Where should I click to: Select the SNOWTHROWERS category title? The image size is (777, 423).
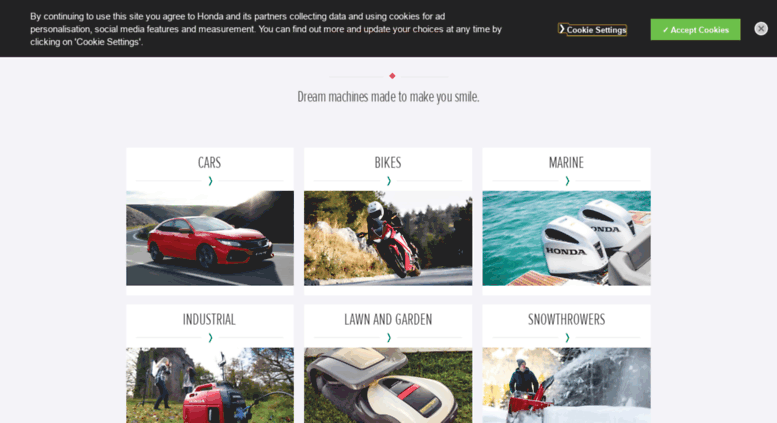click(x=566, y=319)
